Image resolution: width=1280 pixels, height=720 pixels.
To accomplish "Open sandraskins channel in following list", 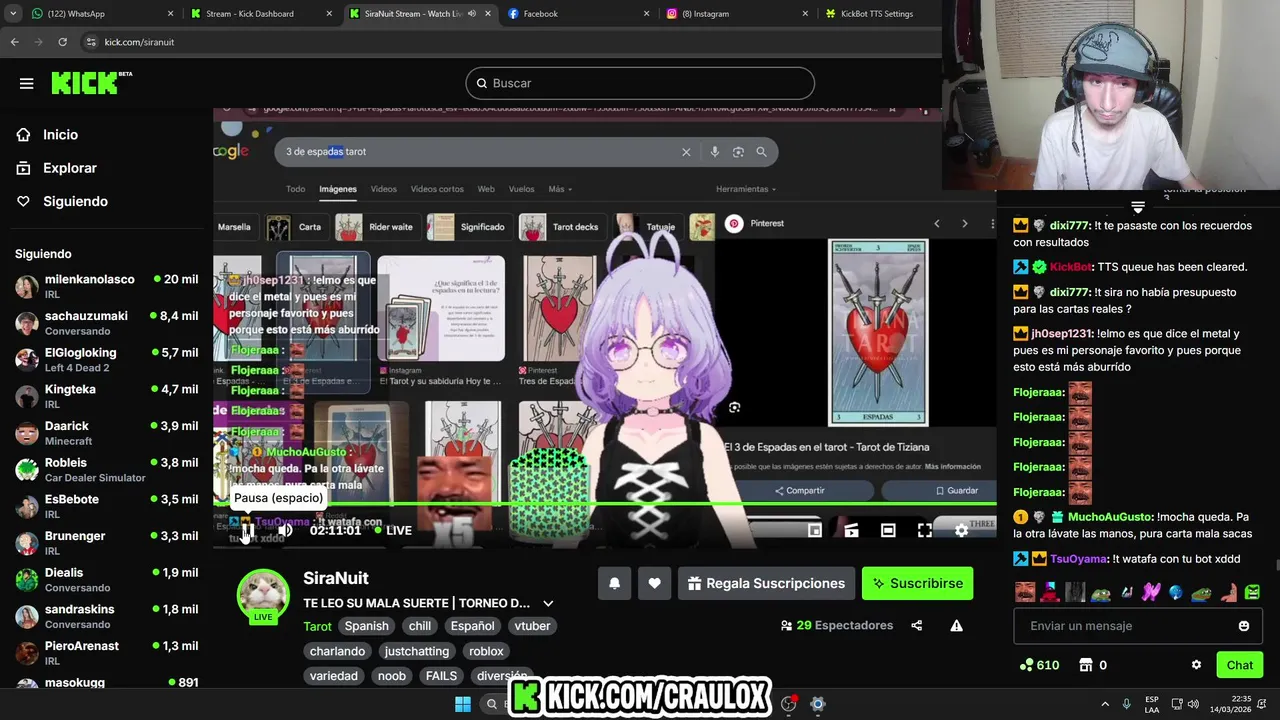I will pos(106,616).
